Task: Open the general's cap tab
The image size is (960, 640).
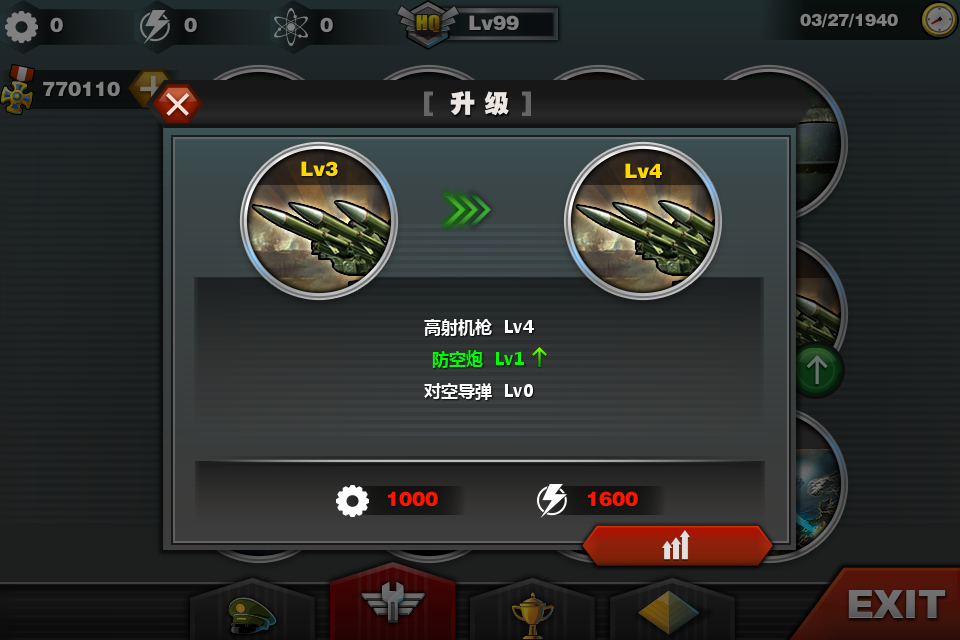Action: pyautogui.click(x=252, y=612)
